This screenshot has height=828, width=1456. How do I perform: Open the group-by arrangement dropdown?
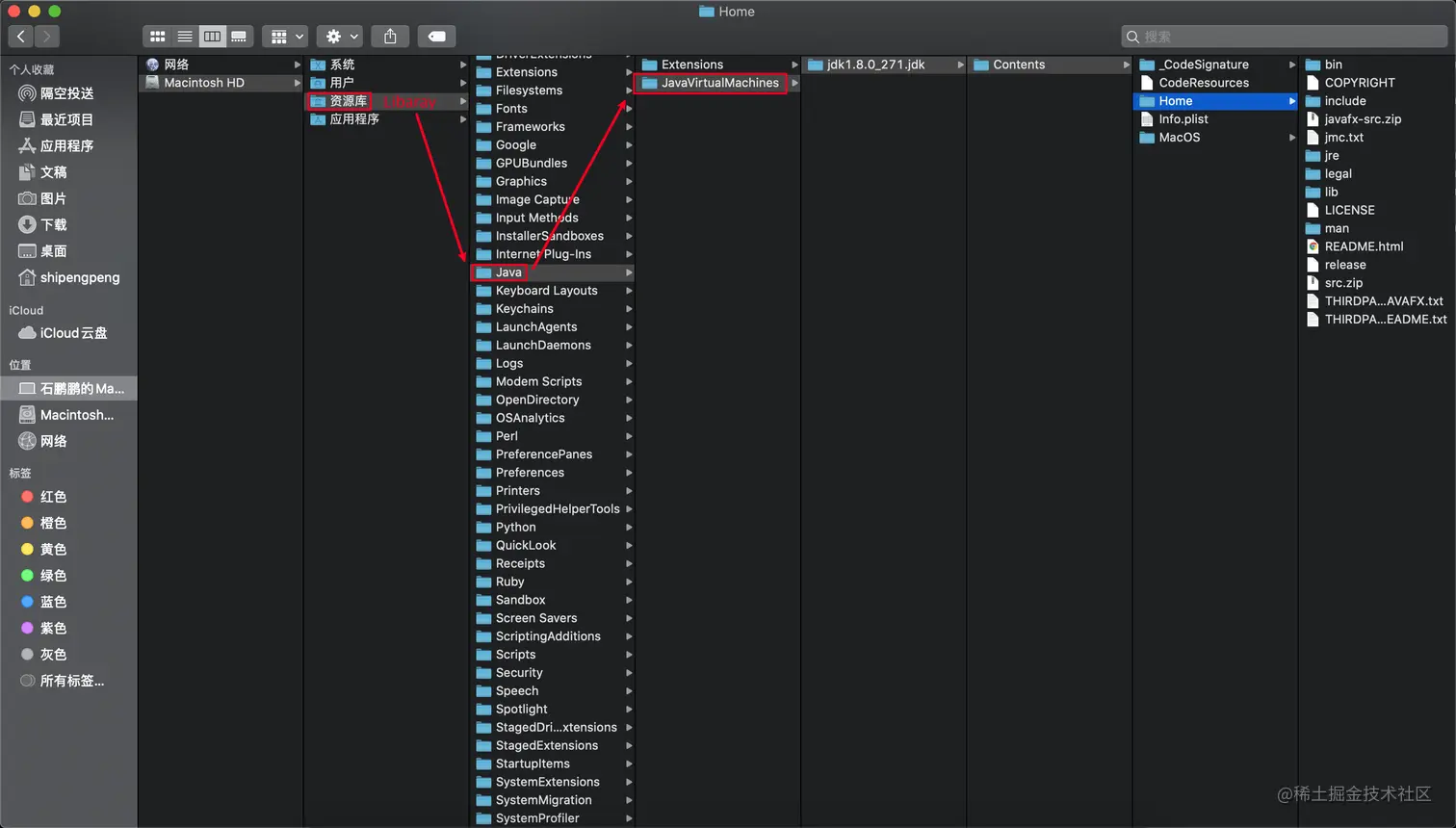[x=286, y=37]
